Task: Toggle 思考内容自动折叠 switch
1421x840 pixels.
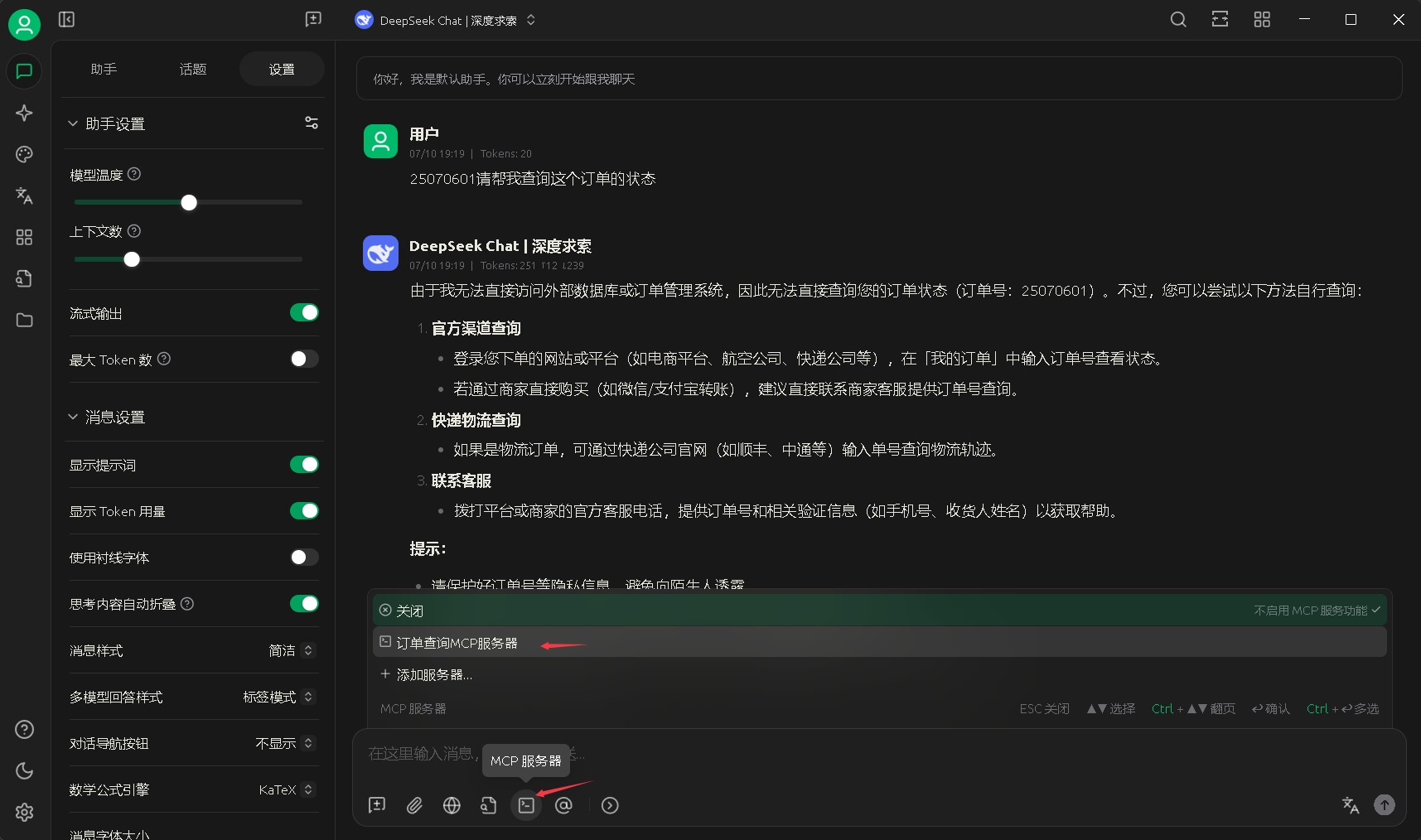Action: click(x=304, y=604)
